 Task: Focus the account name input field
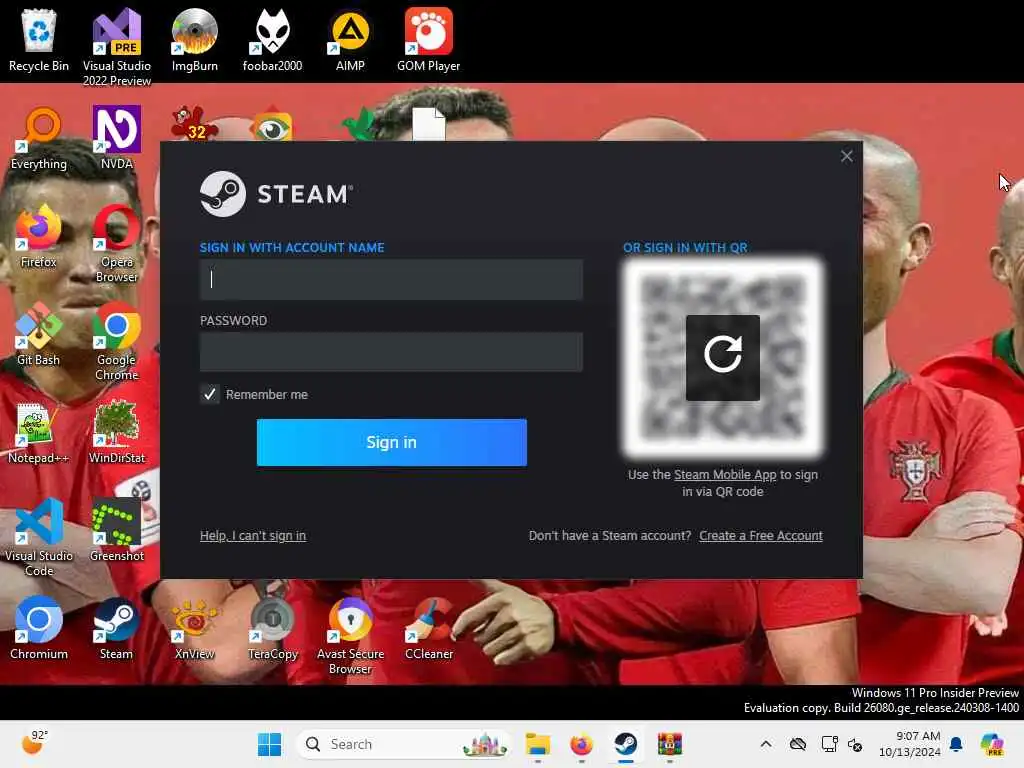pos(391,280)
